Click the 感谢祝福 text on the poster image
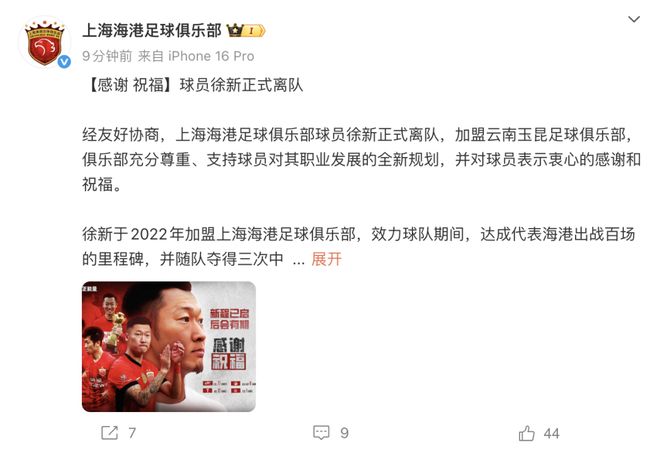660x453 pixels. [x=228, y=354]
